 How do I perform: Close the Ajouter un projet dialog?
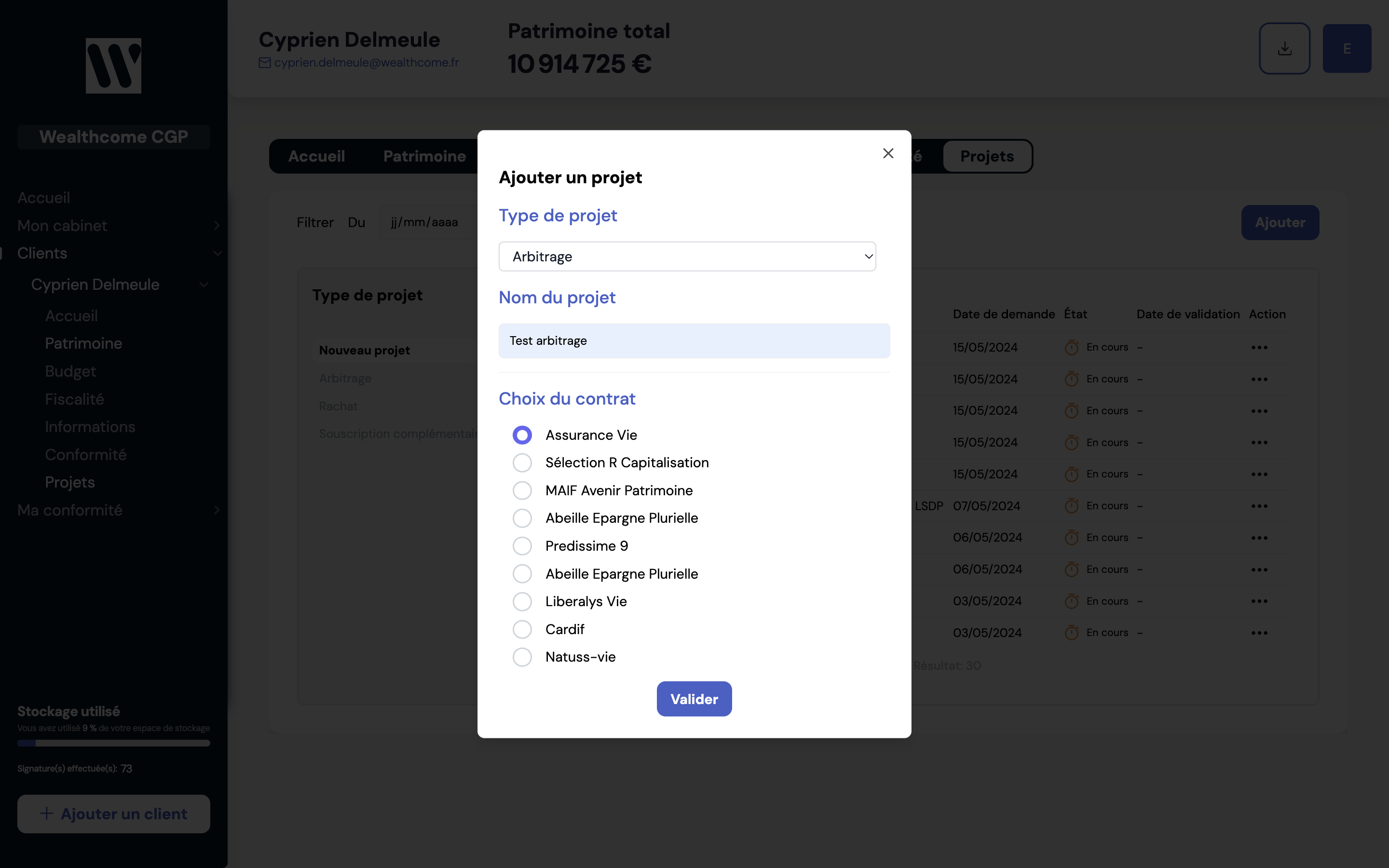tap(888, 153)
